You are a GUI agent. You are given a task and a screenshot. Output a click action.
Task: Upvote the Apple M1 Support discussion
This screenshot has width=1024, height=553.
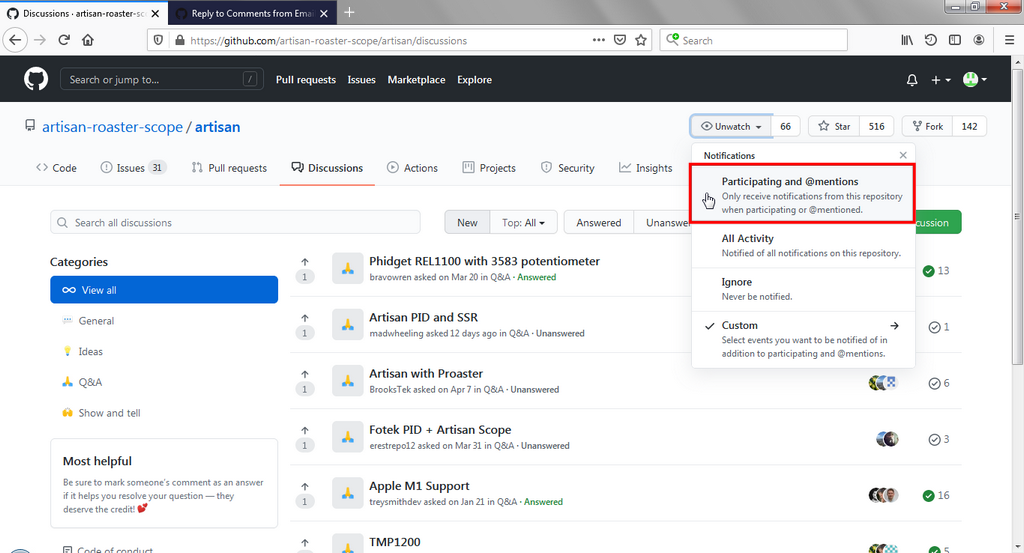click(304, 486)
